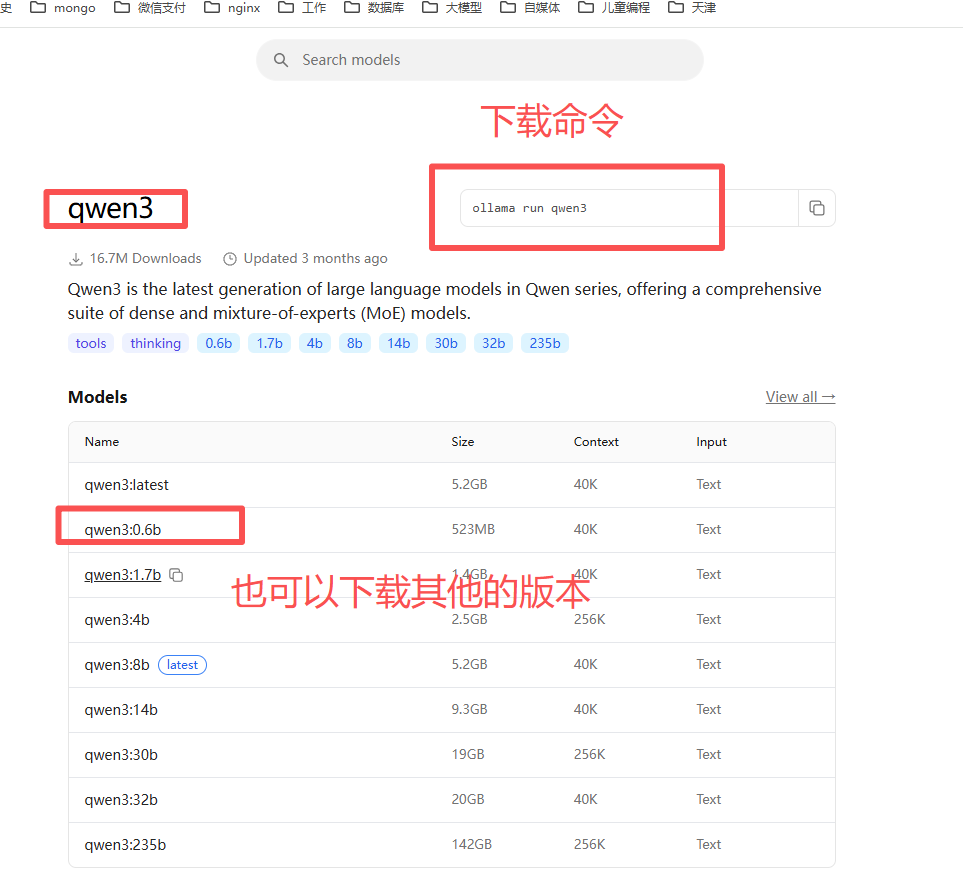The image size is (963, 885).
Task: Open the 工作 bookmark folder
Action: pos(302,8)
